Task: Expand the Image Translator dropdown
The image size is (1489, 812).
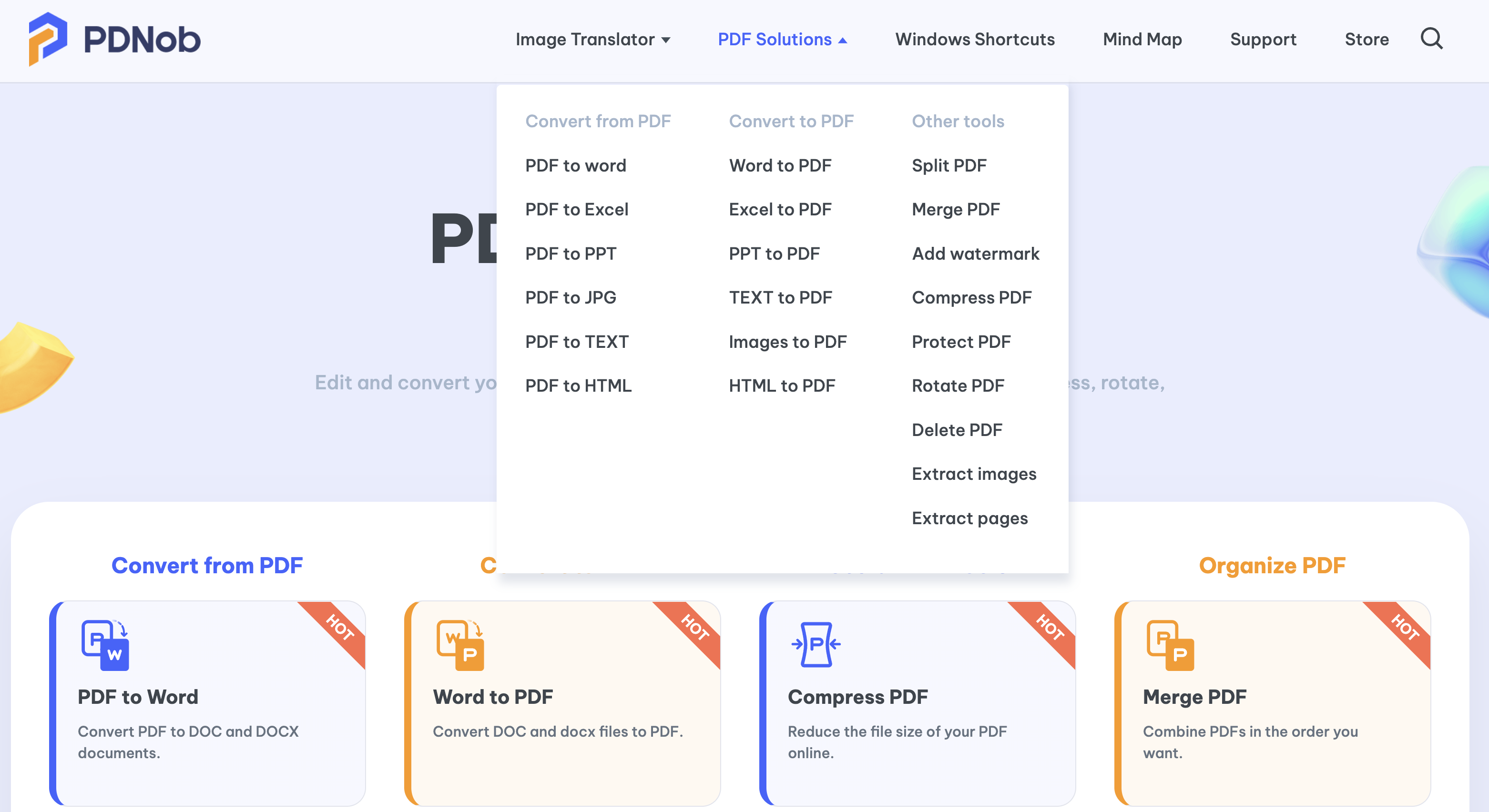Action: (x=592, y=39)
